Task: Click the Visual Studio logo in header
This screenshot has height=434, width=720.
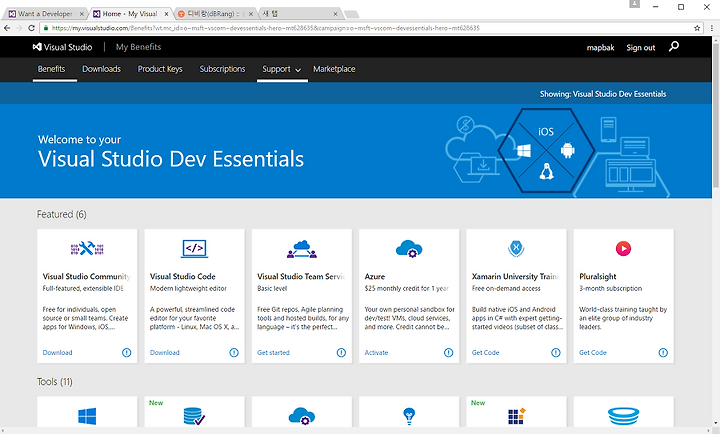Action: point(62,47)
